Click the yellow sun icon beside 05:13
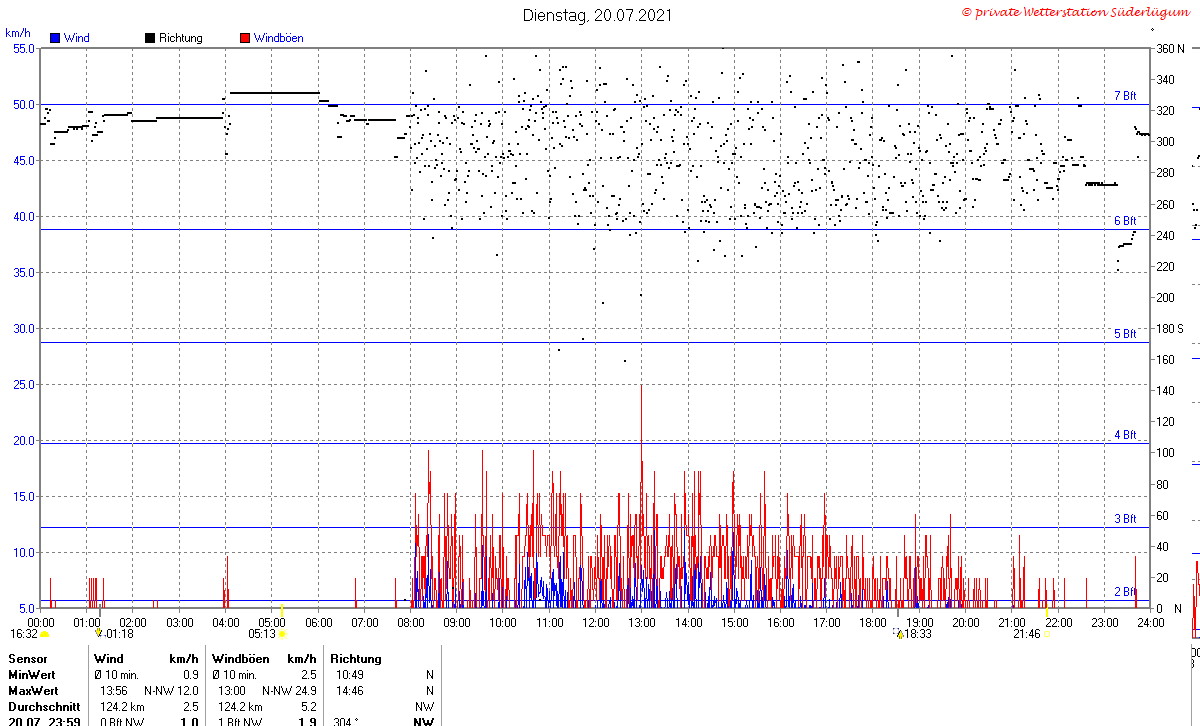The image size is (1200, 726). click(283, 634)
